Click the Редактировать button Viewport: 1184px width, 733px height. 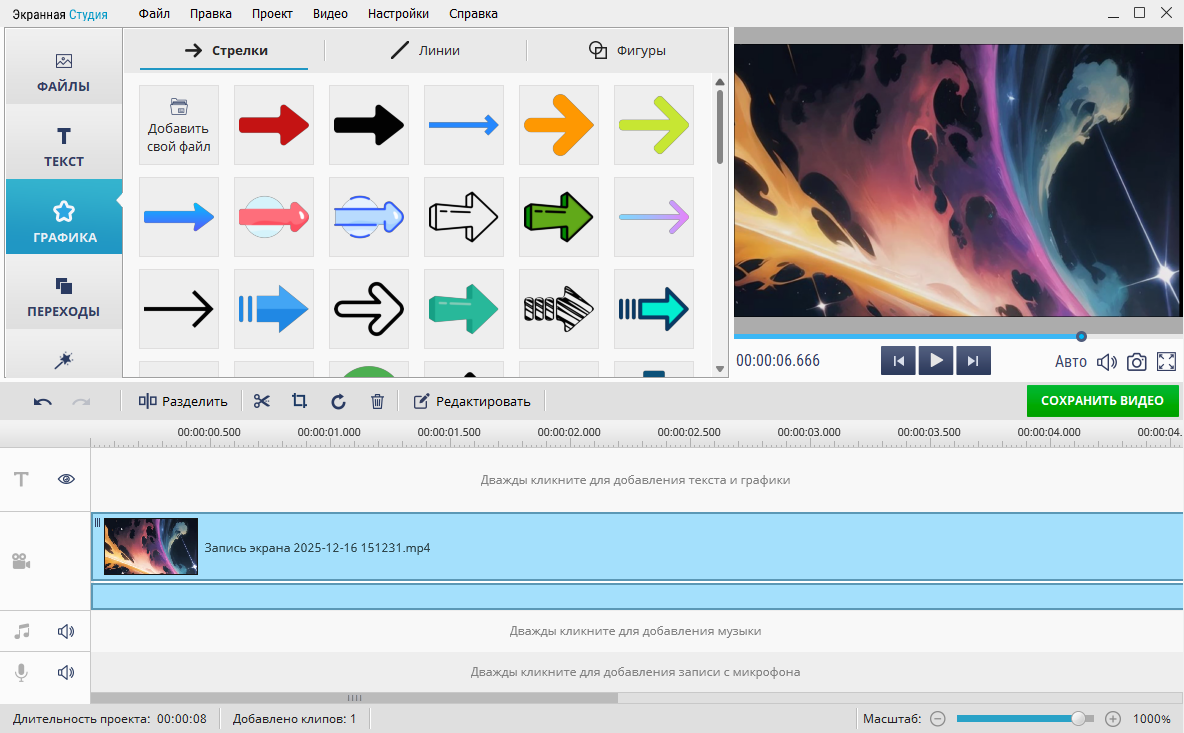[472, 402]
